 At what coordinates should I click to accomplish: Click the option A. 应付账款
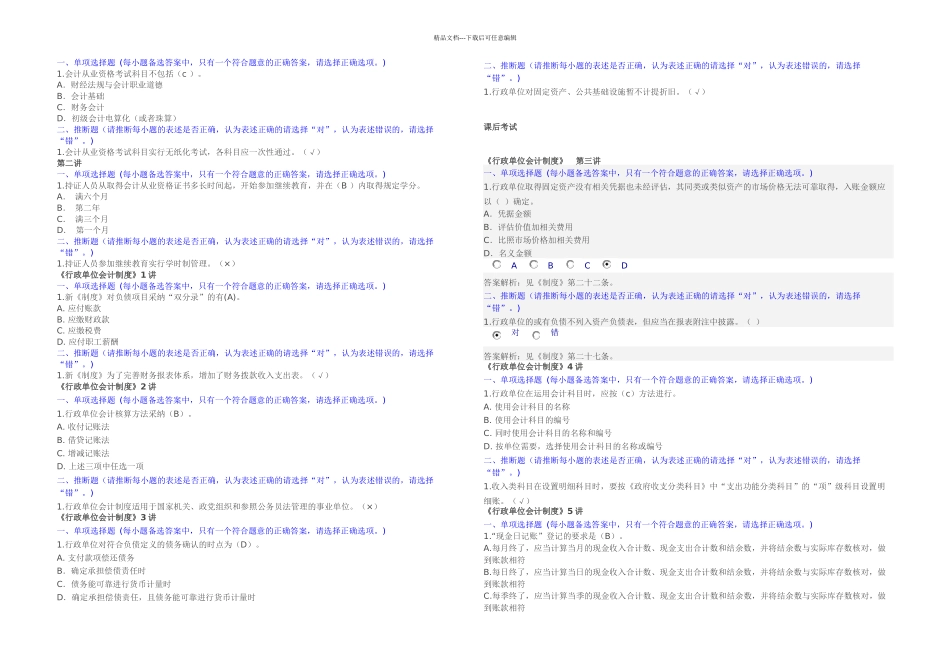point(79,308)
